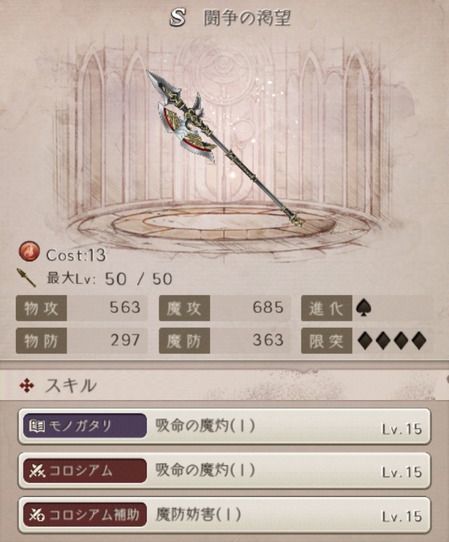
Task: Click the icon on コロシアム補助 tag
Action: coord(37,515)
